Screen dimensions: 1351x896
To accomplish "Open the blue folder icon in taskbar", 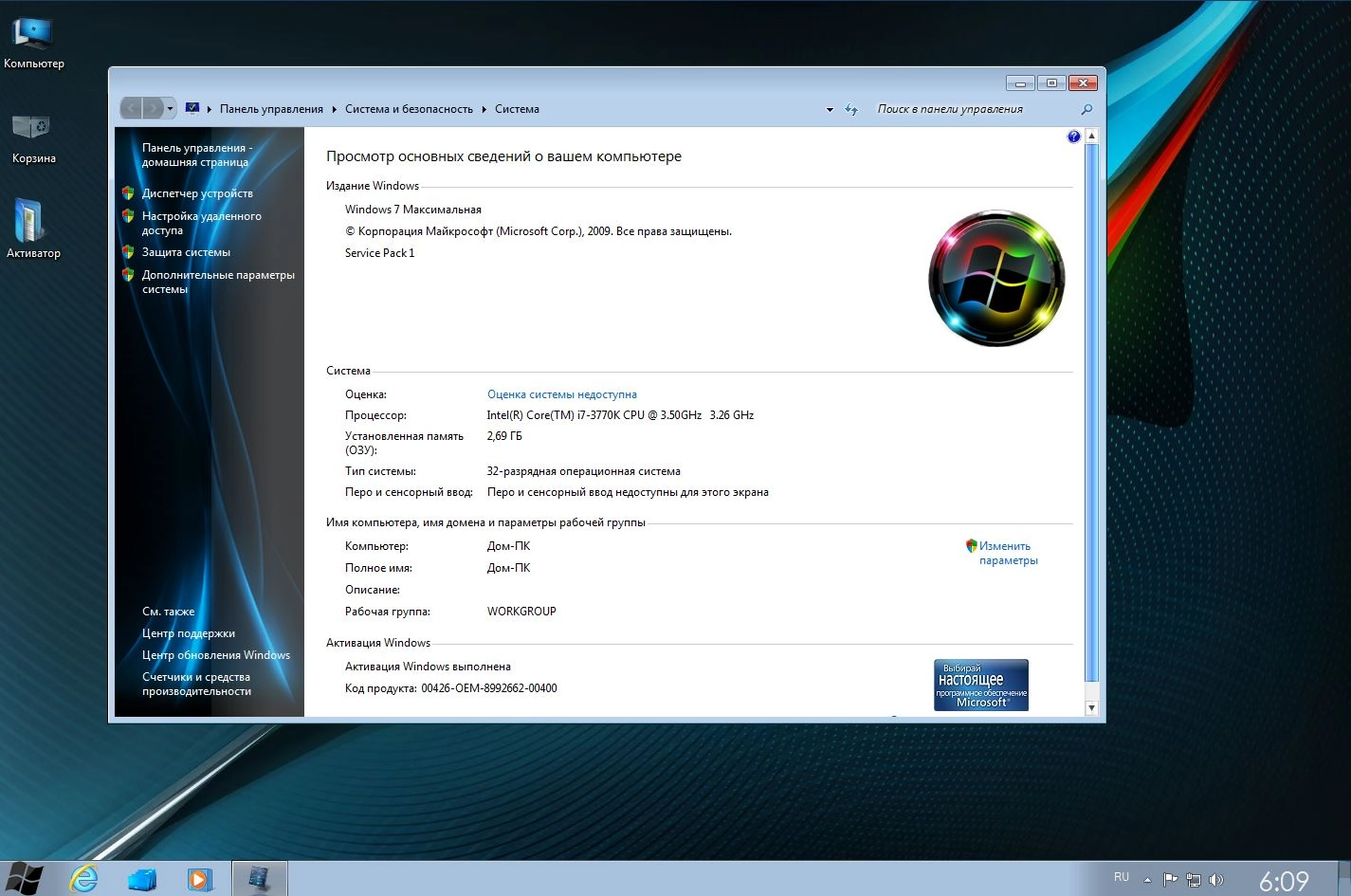I will pos(142,880).
